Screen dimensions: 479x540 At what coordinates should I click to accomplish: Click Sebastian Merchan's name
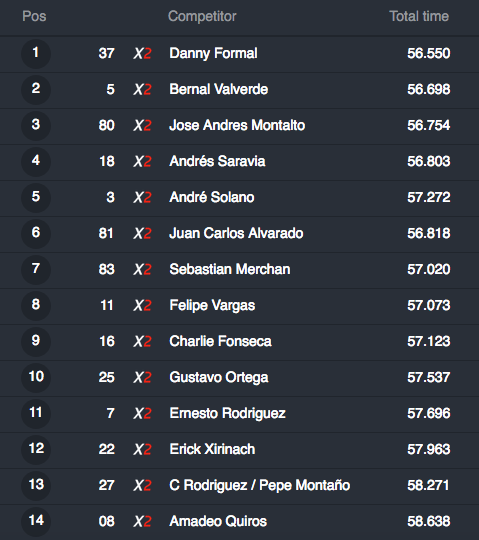[x=230, y=269]
